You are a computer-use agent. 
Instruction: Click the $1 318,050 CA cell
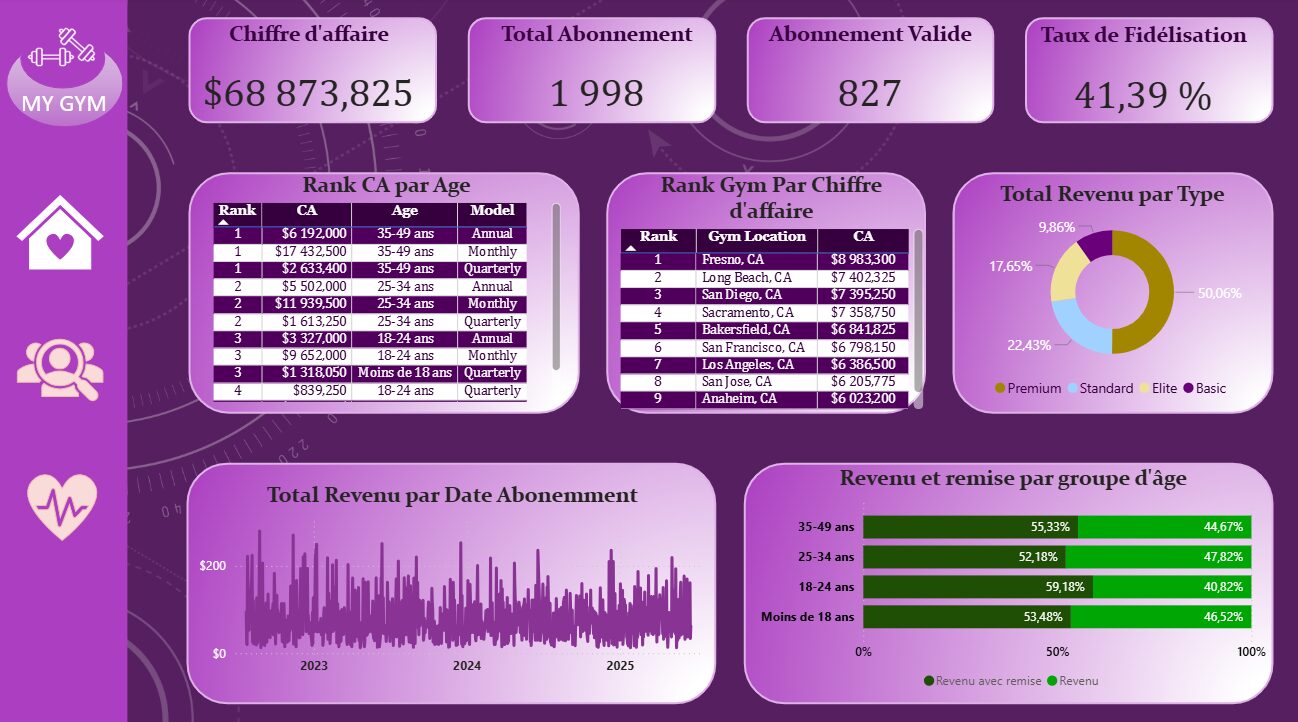[x=307, y=373]
